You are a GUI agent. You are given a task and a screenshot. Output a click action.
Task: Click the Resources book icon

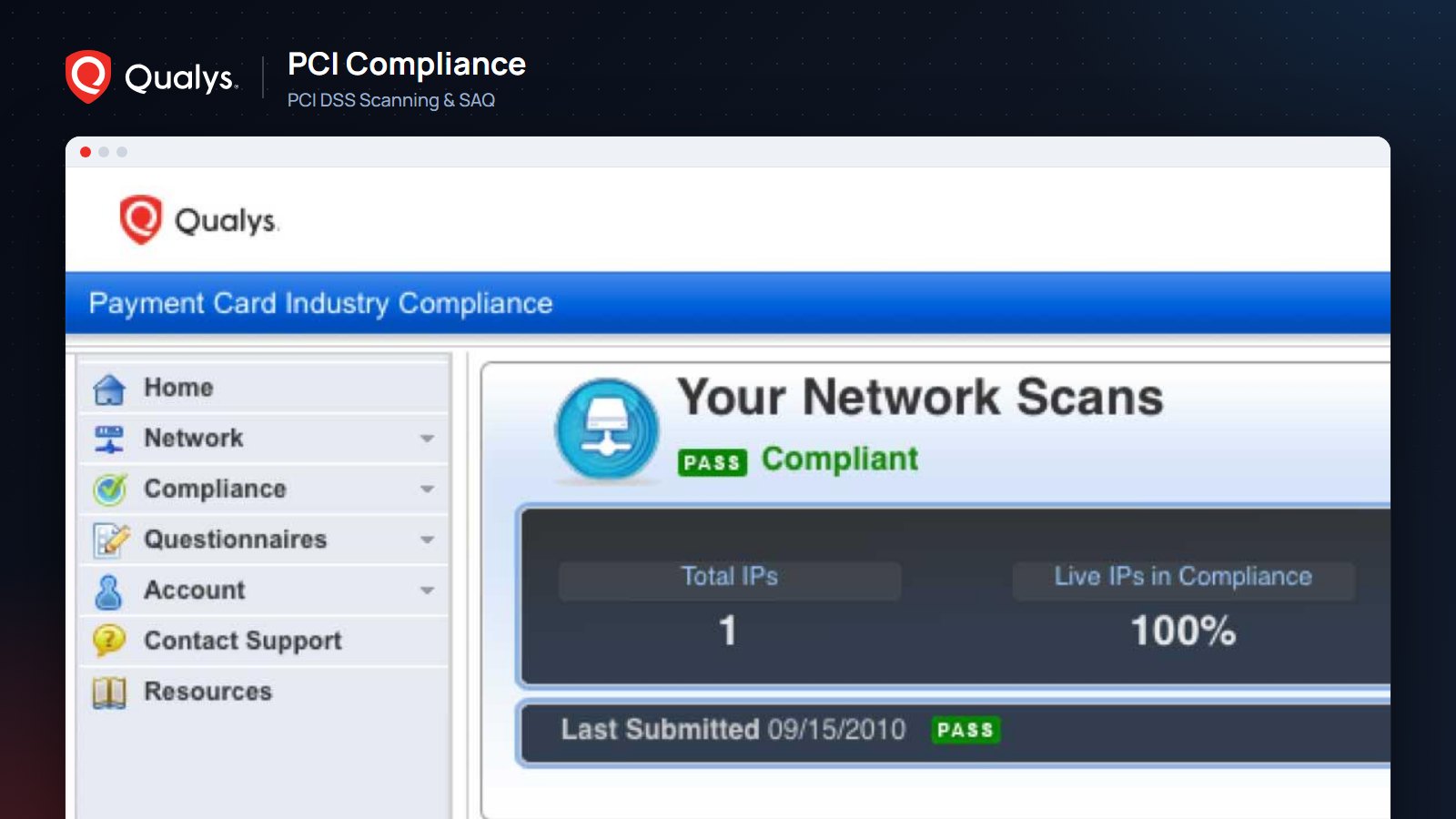pyautogui.click(x=109, y=693)
